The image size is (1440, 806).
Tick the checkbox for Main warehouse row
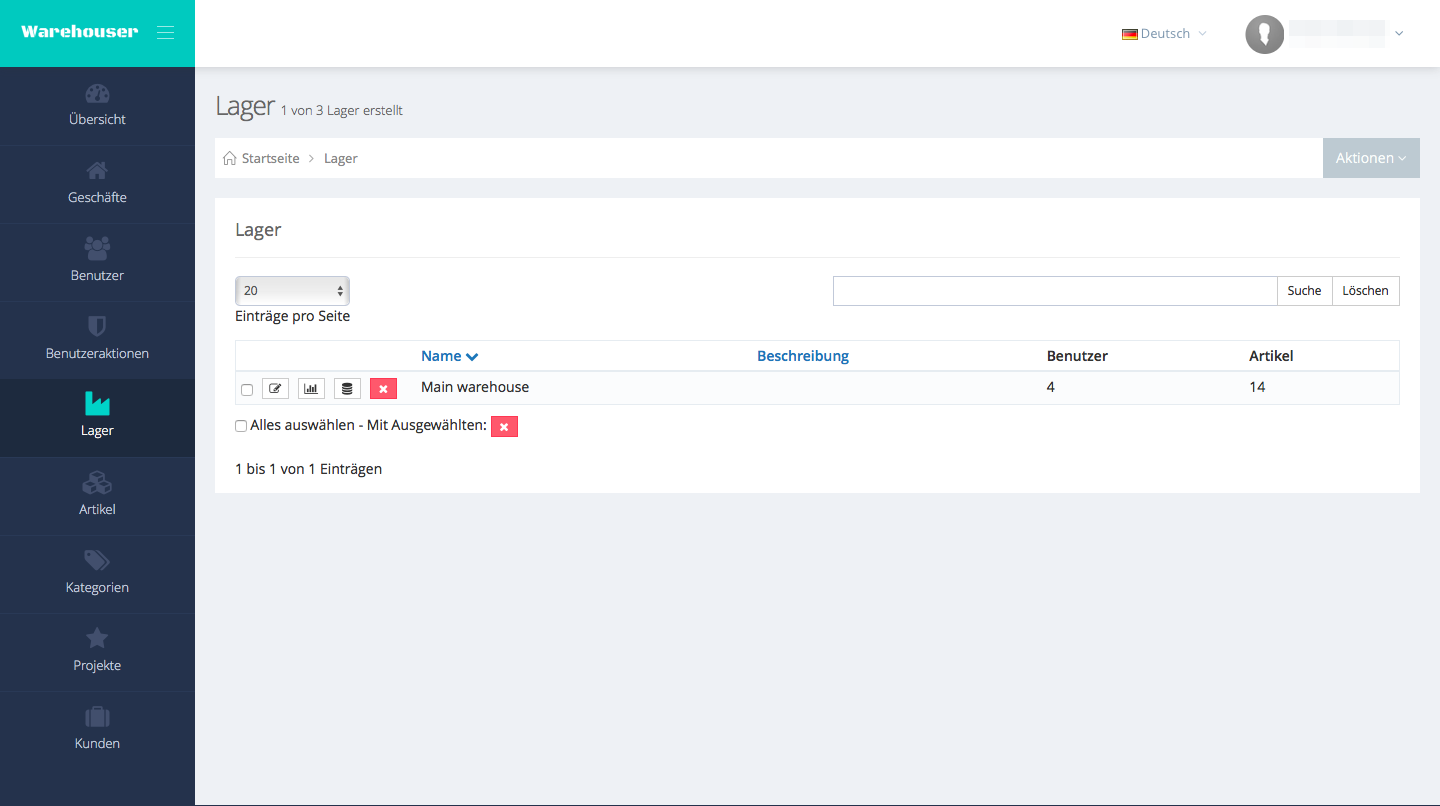(247, 390)
